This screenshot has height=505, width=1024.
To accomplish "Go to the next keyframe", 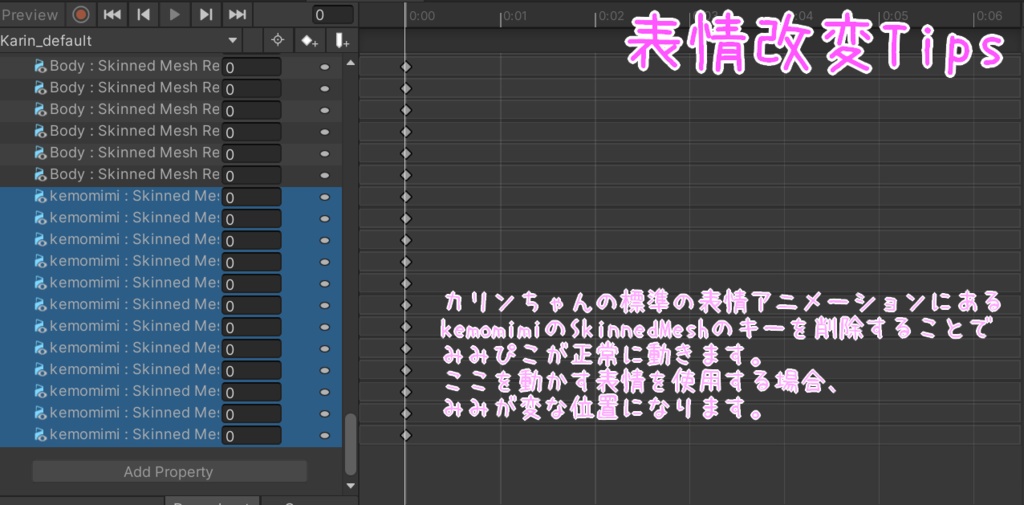I will 206,14.
